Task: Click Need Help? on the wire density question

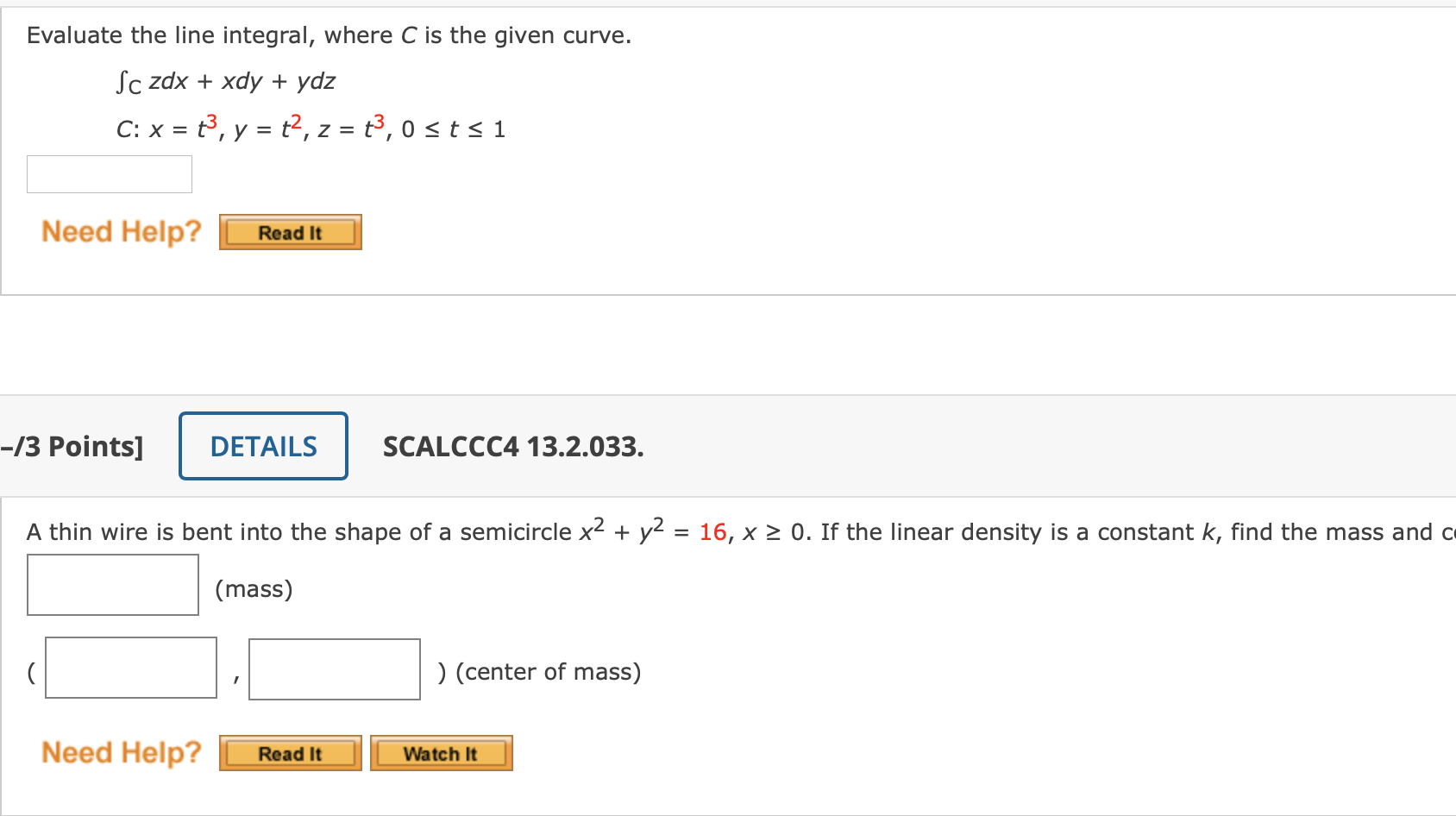Action: (x=121, y=751)
